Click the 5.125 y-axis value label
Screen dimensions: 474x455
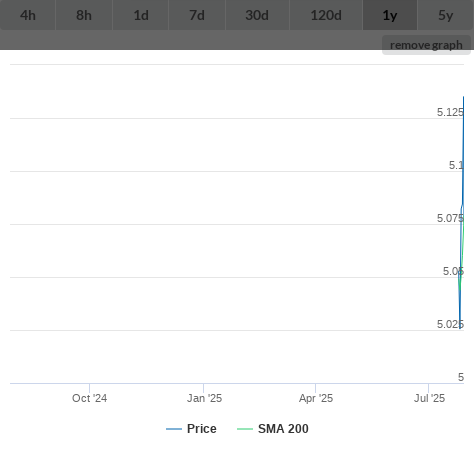(x=450, y=112)
